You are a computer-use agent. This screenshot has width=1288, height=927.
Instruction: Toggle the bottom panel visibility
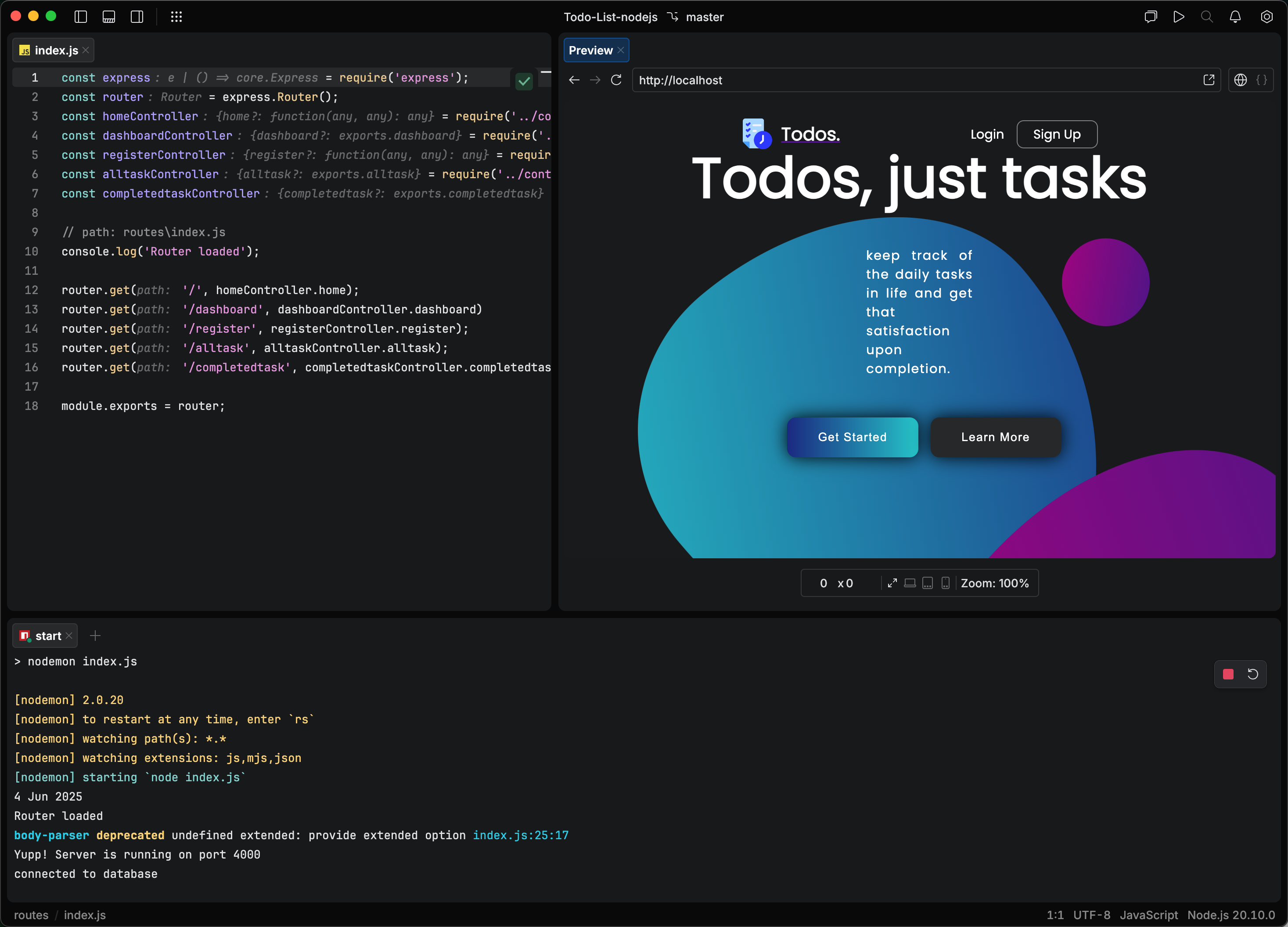click(x=108, y=17)
